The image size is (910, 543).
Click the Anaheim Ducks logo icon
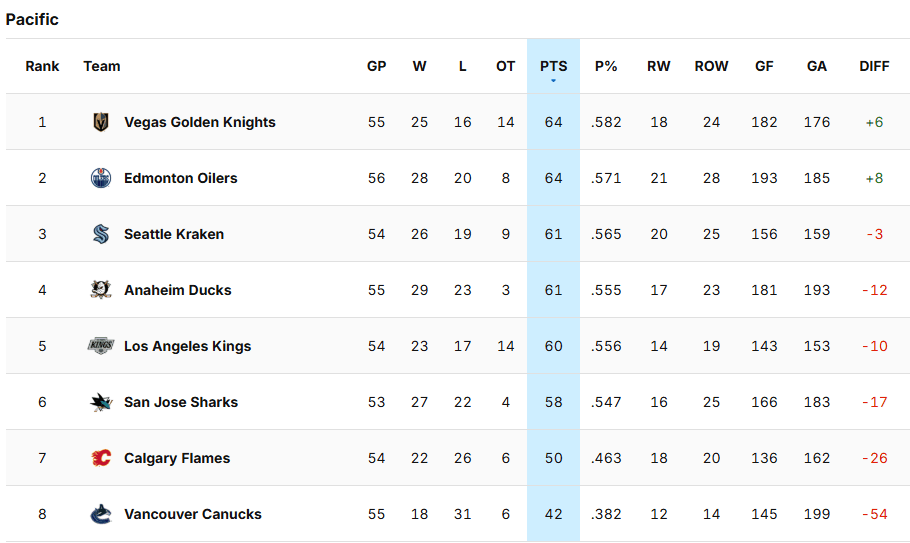[x=100, y=290]
